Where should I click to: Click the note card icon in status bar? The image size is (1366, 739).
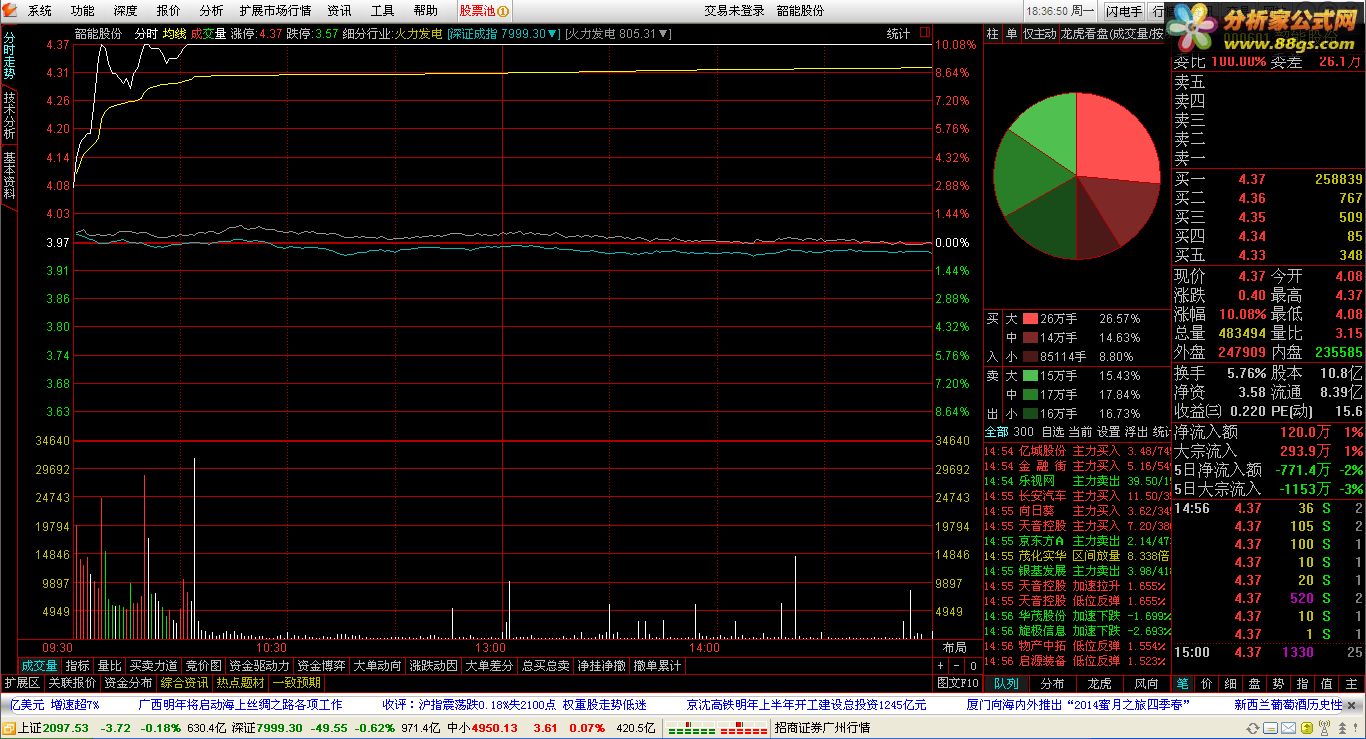tap(1270, 728)
